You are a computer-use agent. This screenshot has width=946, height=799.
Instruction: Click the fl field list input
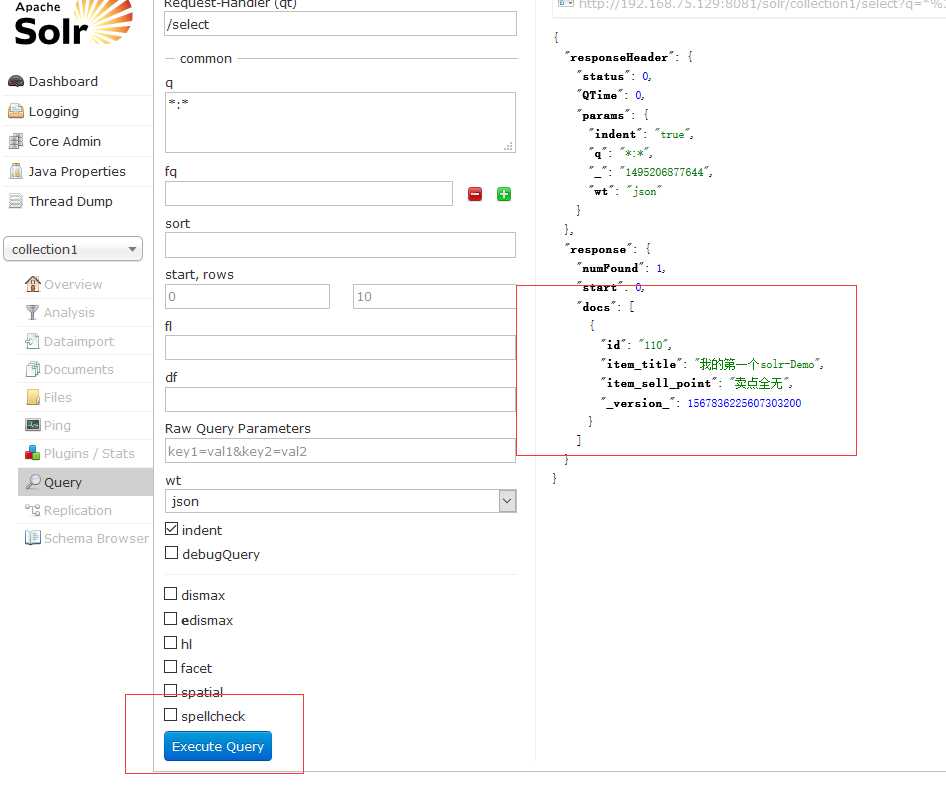point(340,348)
